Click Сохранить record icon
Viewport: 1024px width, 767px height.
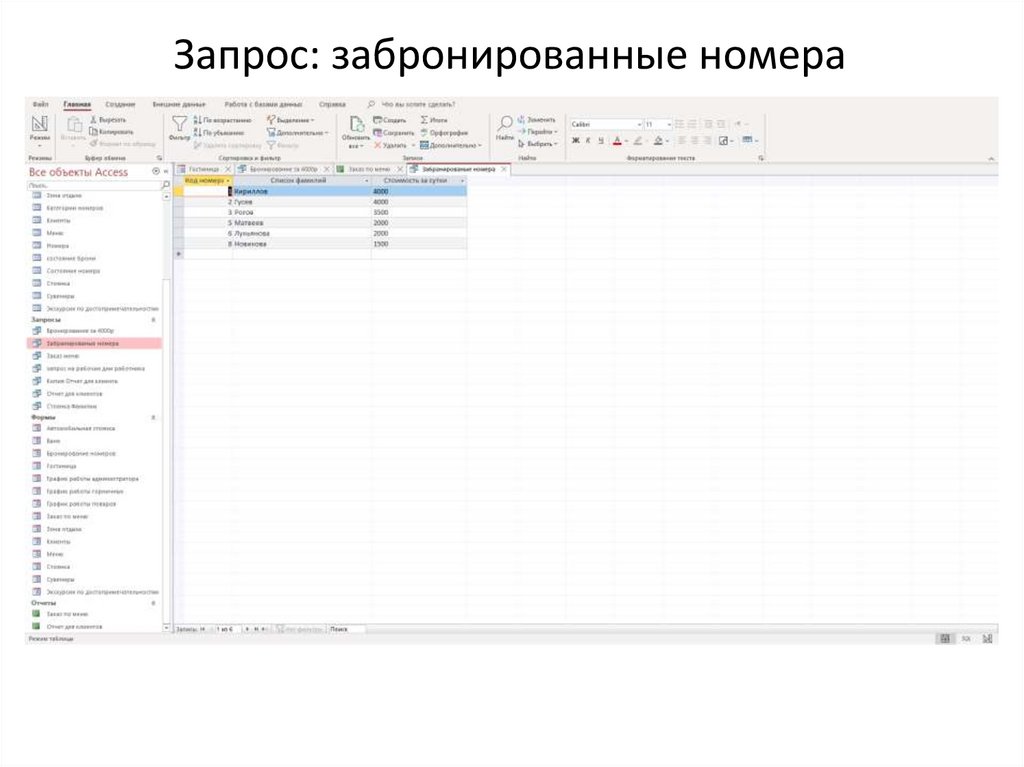coord(377,133)
